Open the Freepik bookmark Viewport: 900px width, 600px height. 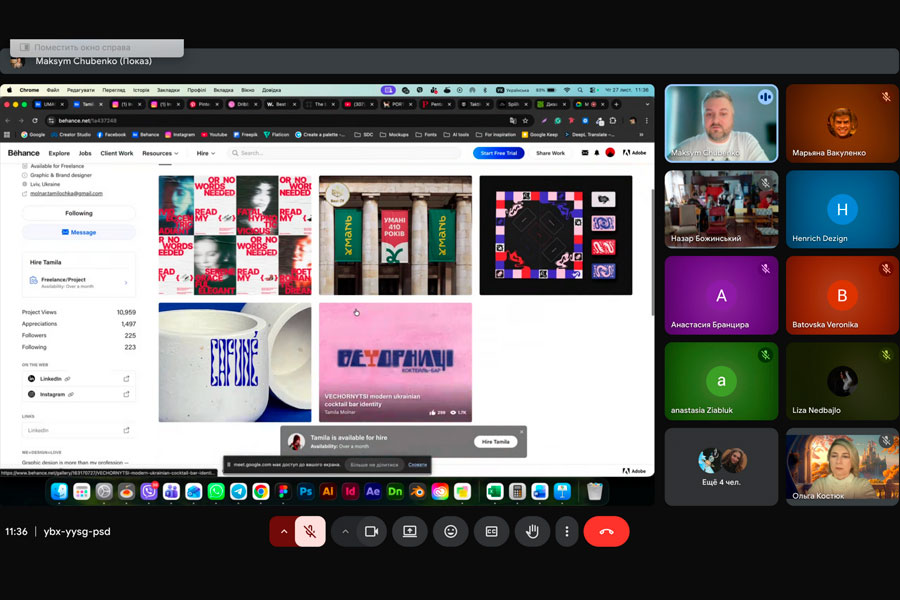coord(245,135)
